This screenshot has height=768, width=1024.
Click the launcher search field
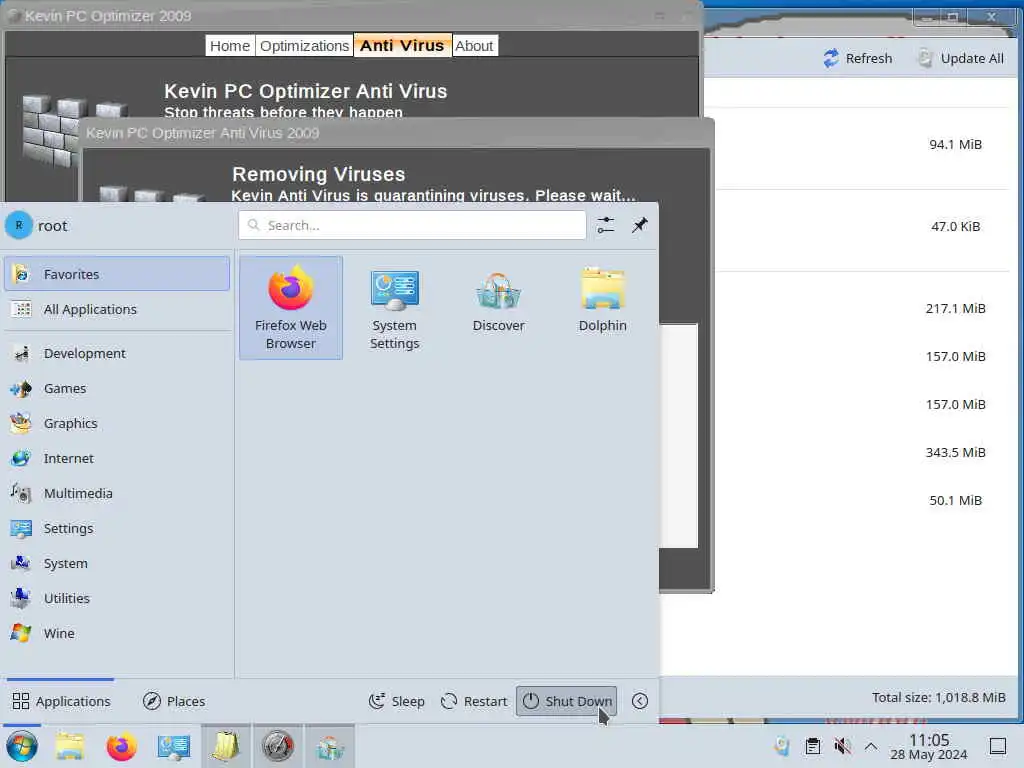pyautogui.click(x=412, y=225)
